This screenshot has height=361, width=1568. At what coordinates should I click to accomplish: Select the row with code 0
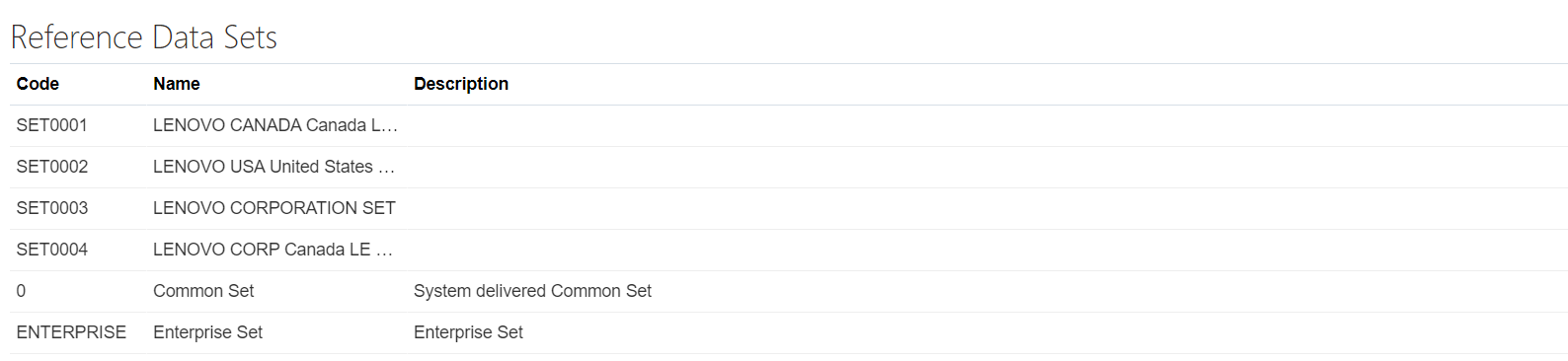tap(788, 291)
